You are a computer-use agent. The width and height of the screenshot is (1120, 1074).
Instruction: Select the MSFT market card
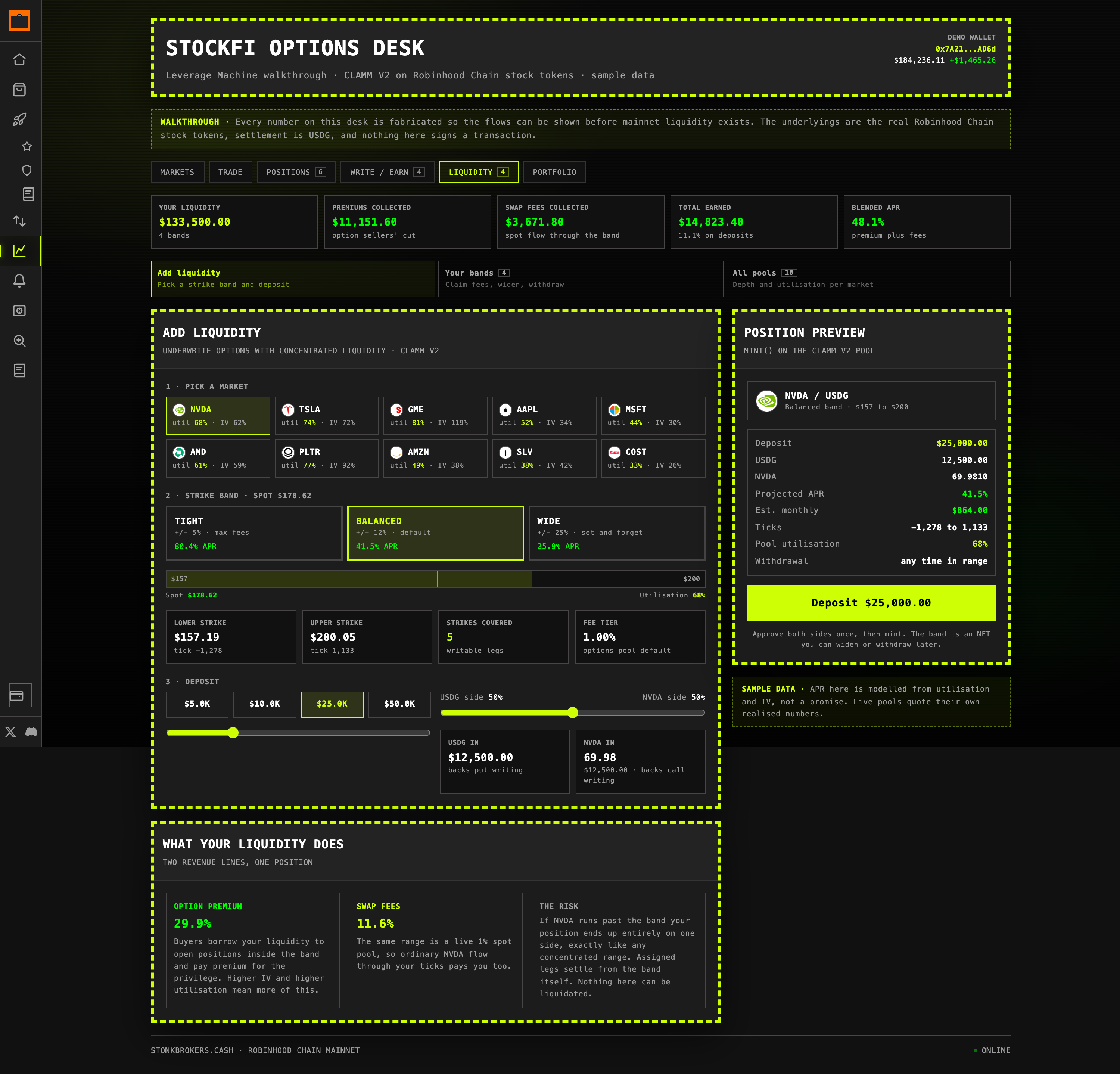[653, 416]
